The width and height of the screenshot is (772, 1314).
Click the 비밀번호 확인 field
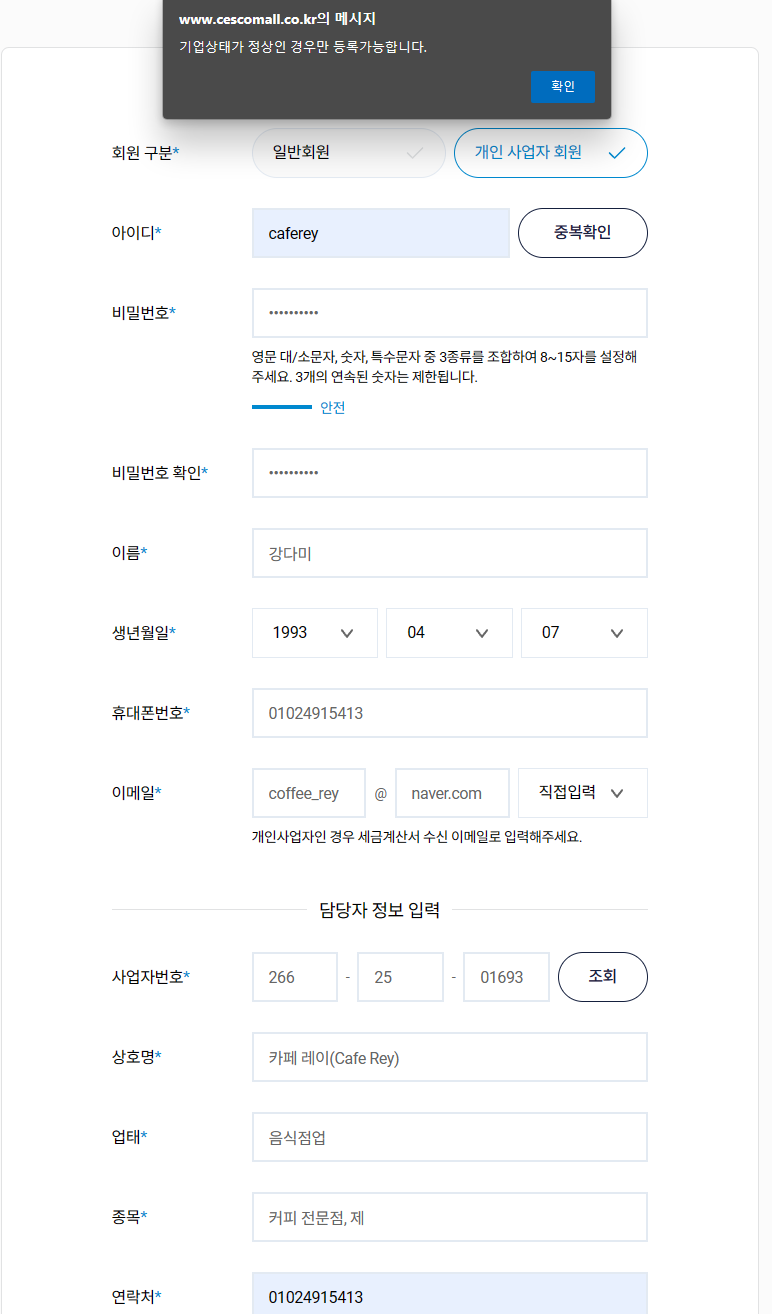point(449,473)
